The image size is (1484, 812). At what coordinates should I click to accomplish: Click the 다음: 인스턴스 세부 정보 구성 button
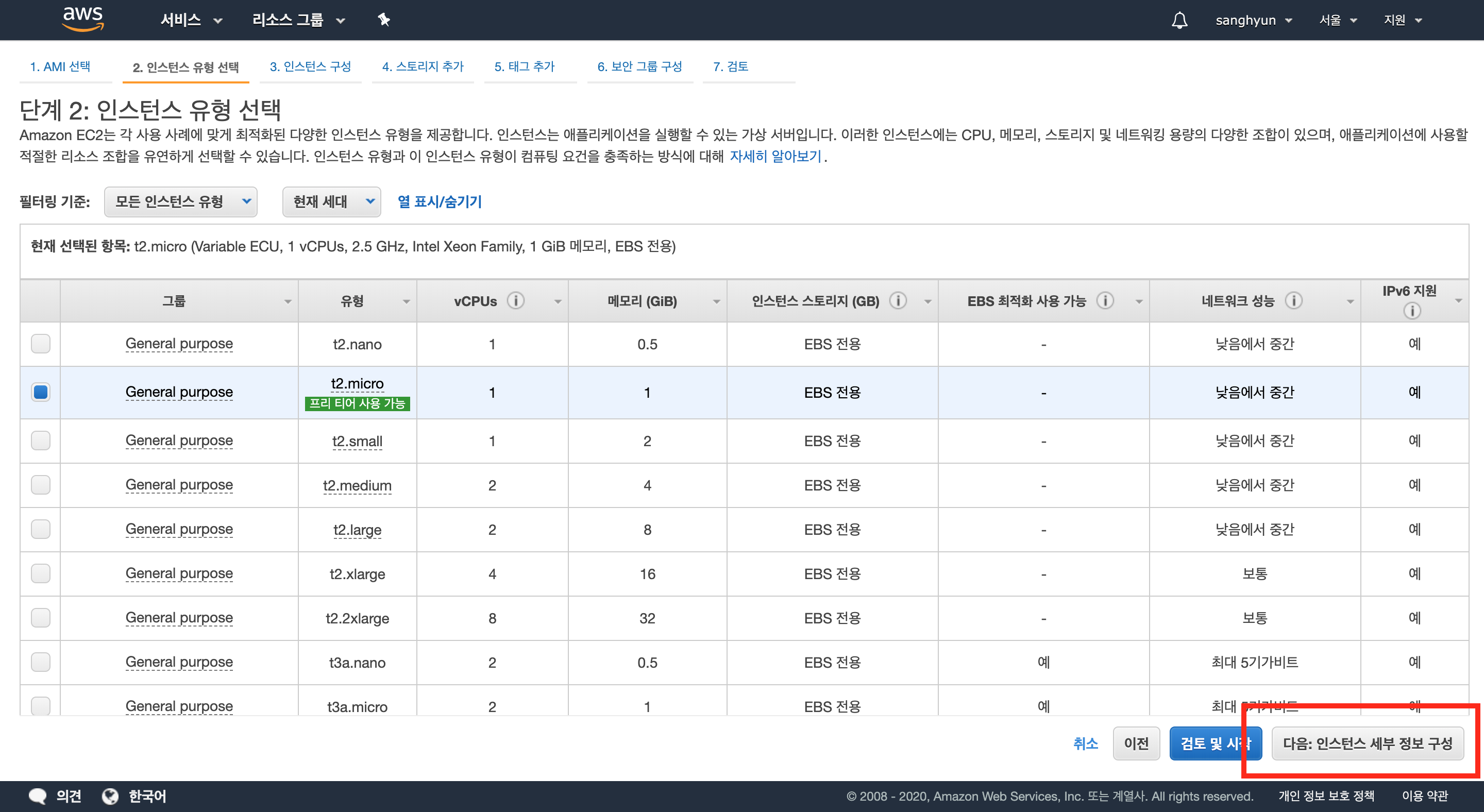pyautogui.click(x=1367, y=743)
